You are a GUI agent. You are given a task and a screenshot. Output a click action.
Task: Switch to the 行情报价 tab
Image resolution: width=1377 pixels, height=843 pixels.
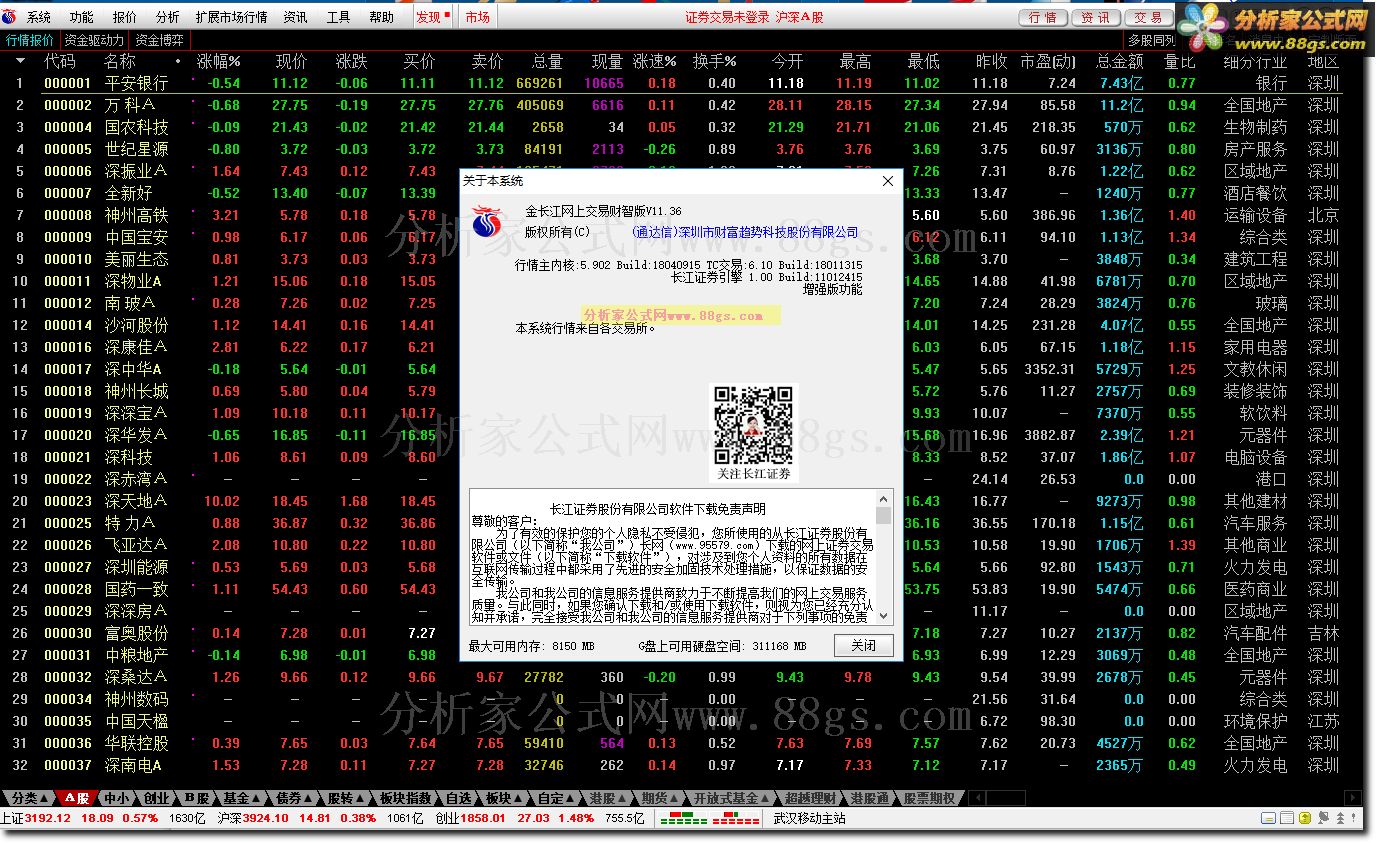tap(30, 40)
